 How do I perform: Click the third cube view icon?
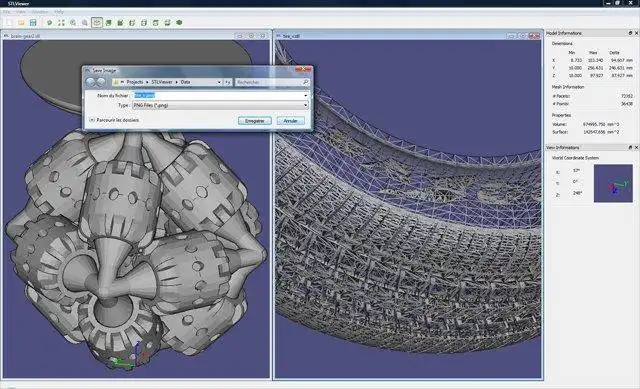pyautogui.click(x=132, y=22)
